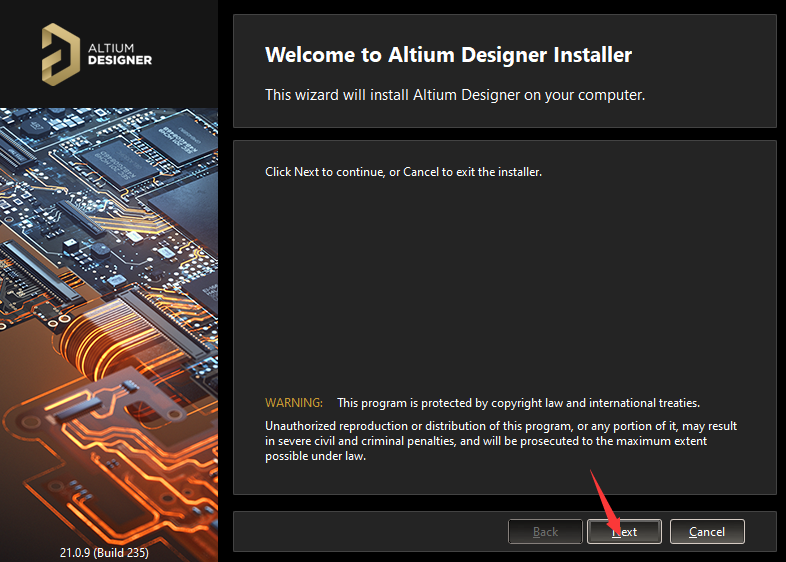Click the Altium Designer logo

pos(96,54)
